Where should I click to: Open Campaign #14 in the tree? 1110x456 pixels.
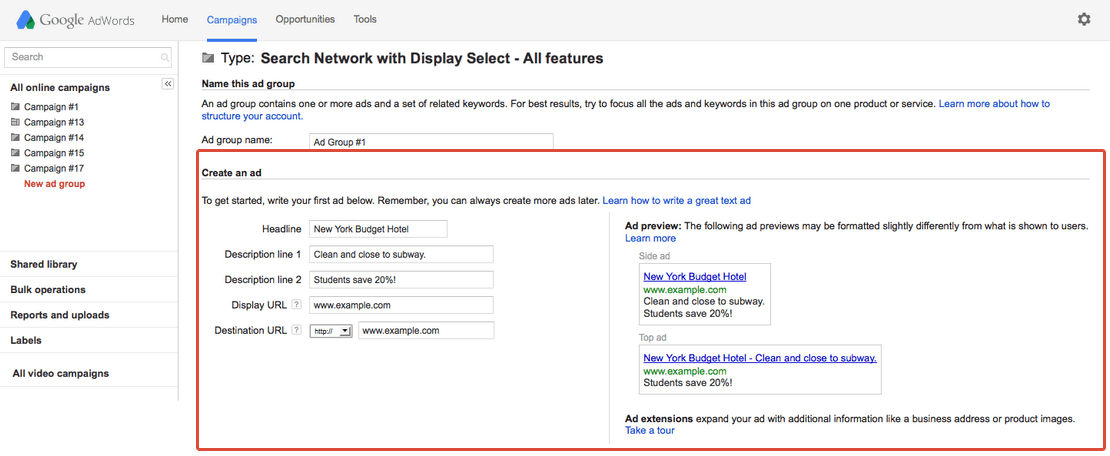(x=54, y=138)
